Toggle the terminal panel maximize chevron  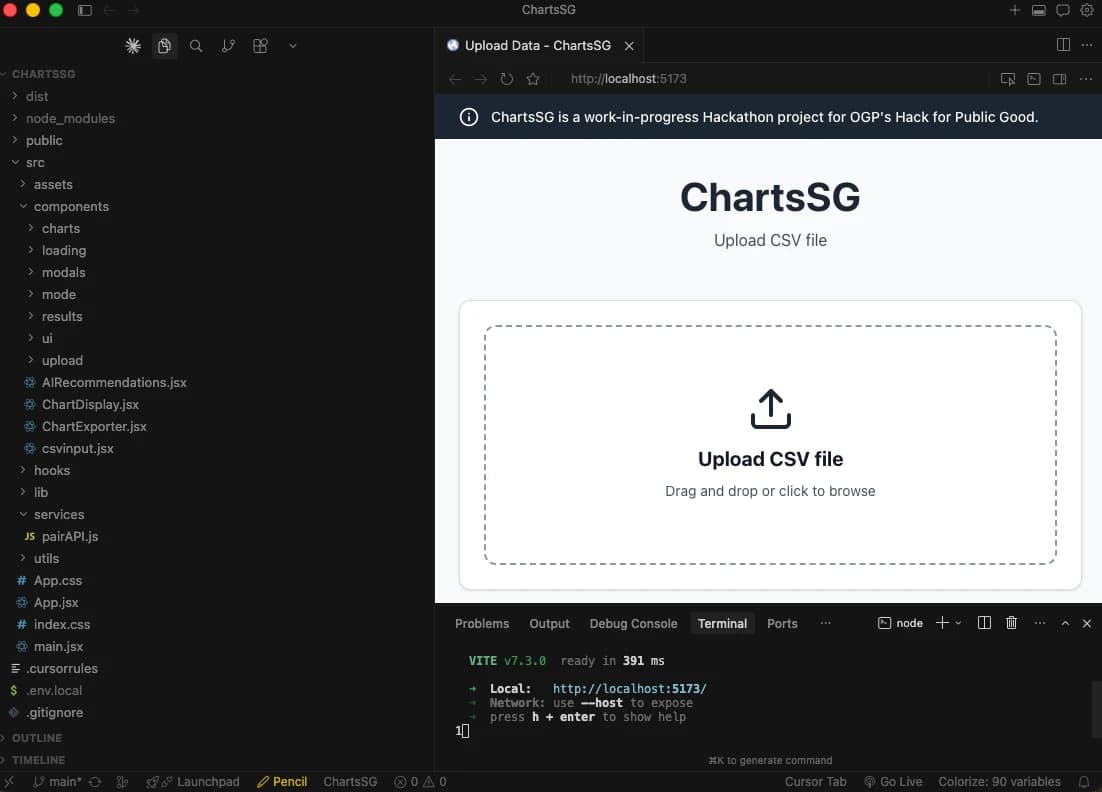tap(1065, 622)
